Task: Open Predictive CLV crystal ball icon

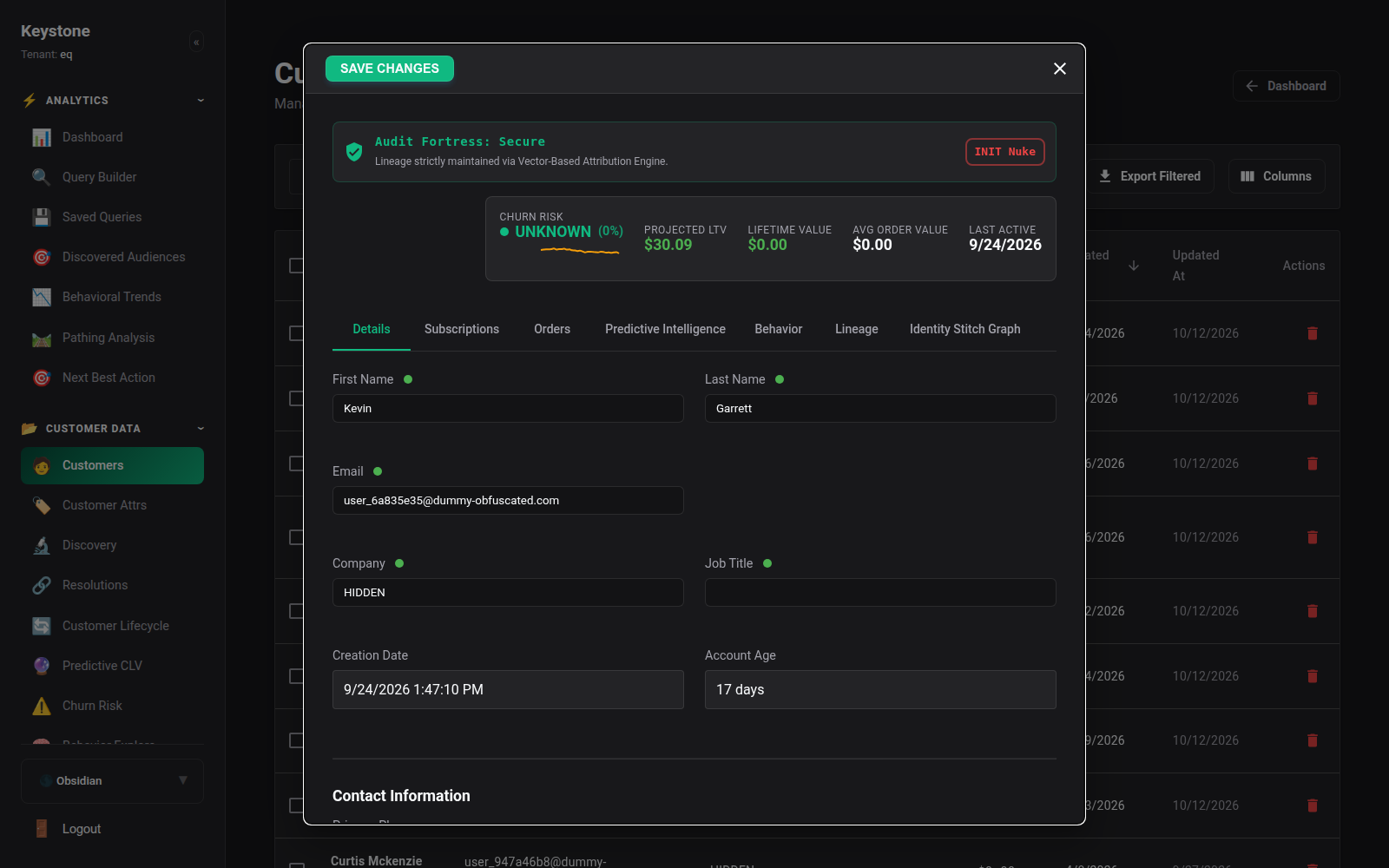Action: (x=42, y=666)
